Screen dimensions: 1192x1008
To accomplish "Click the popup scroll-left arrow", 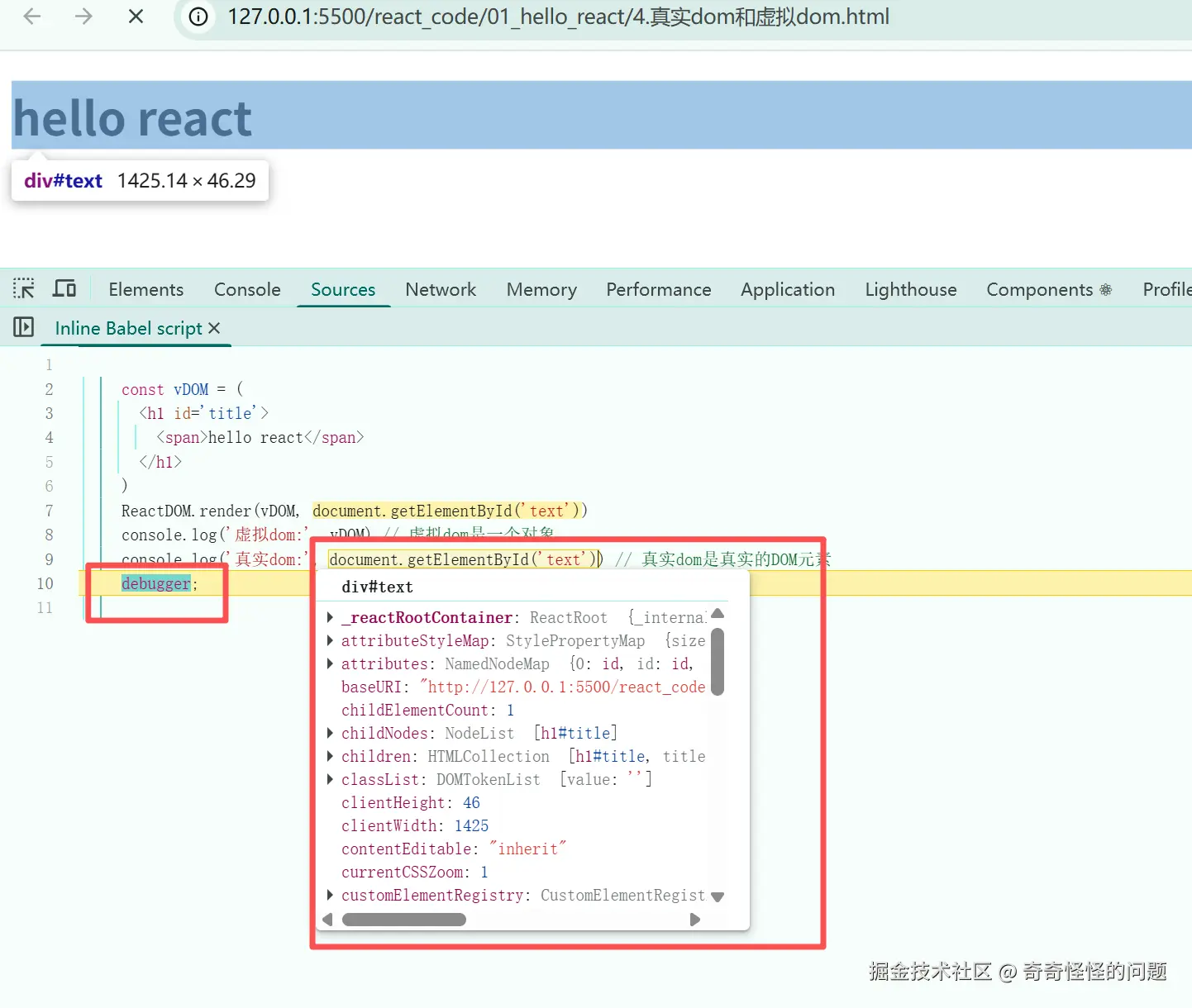I will 327,920.
